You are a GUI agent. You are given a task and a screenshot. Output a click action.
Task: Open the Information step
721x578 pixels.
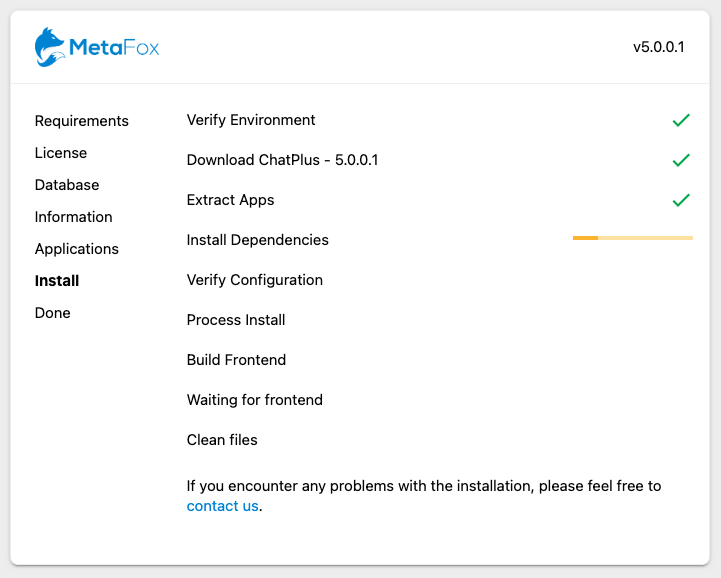74,217
